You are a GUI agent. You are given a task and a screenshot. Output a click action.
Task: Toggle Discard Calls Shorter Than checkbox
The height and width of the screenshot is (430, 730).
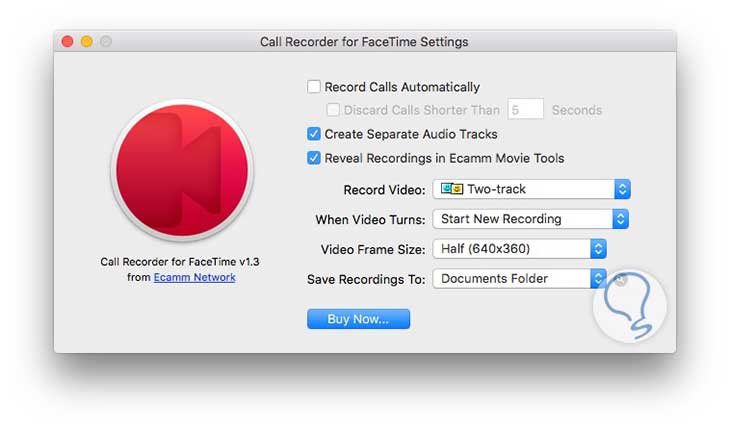tap(334, 110)
